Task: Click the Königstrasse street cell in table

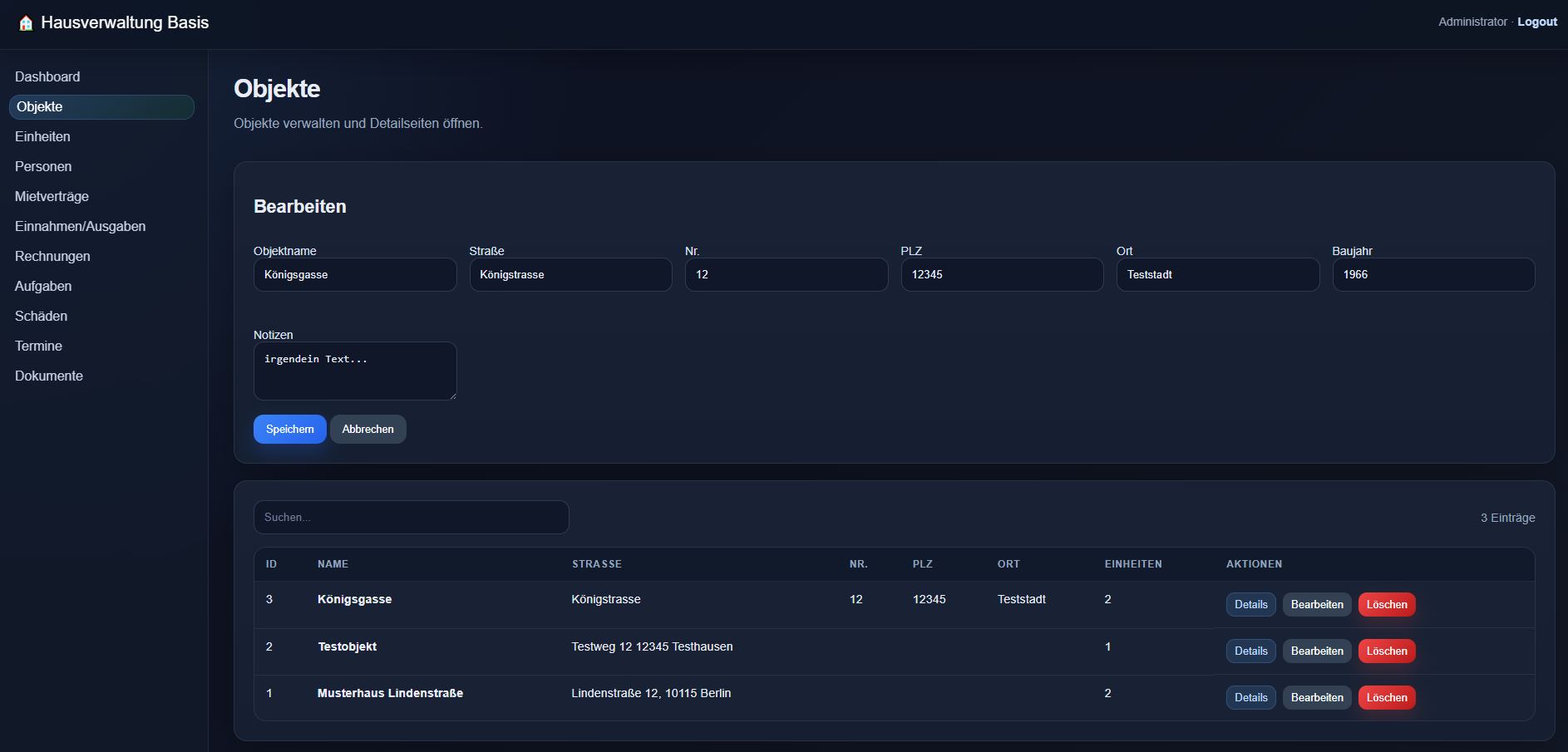Action: 606,599
